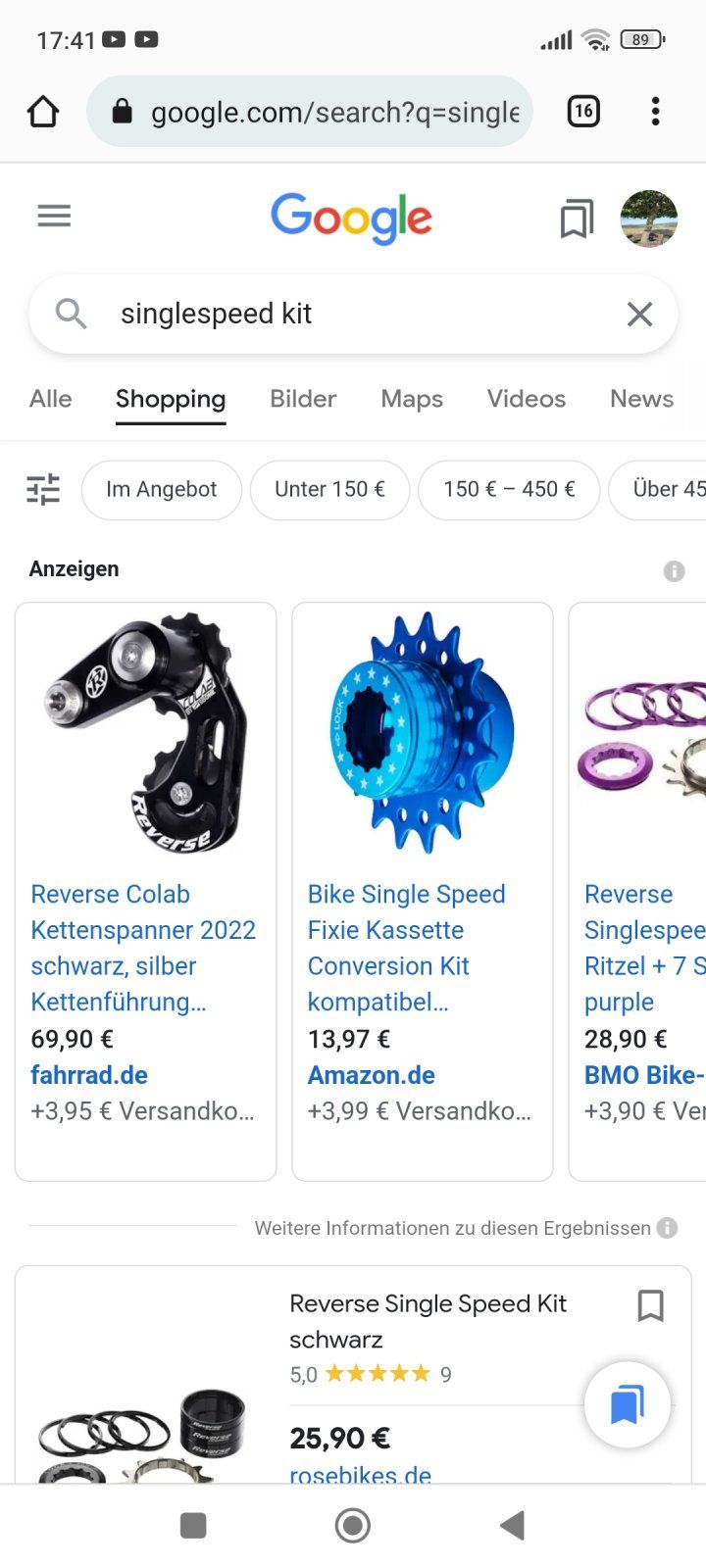The image size is (706, 1568).
Task: Tap the browser home icon
Action: (x=43, y=112)
